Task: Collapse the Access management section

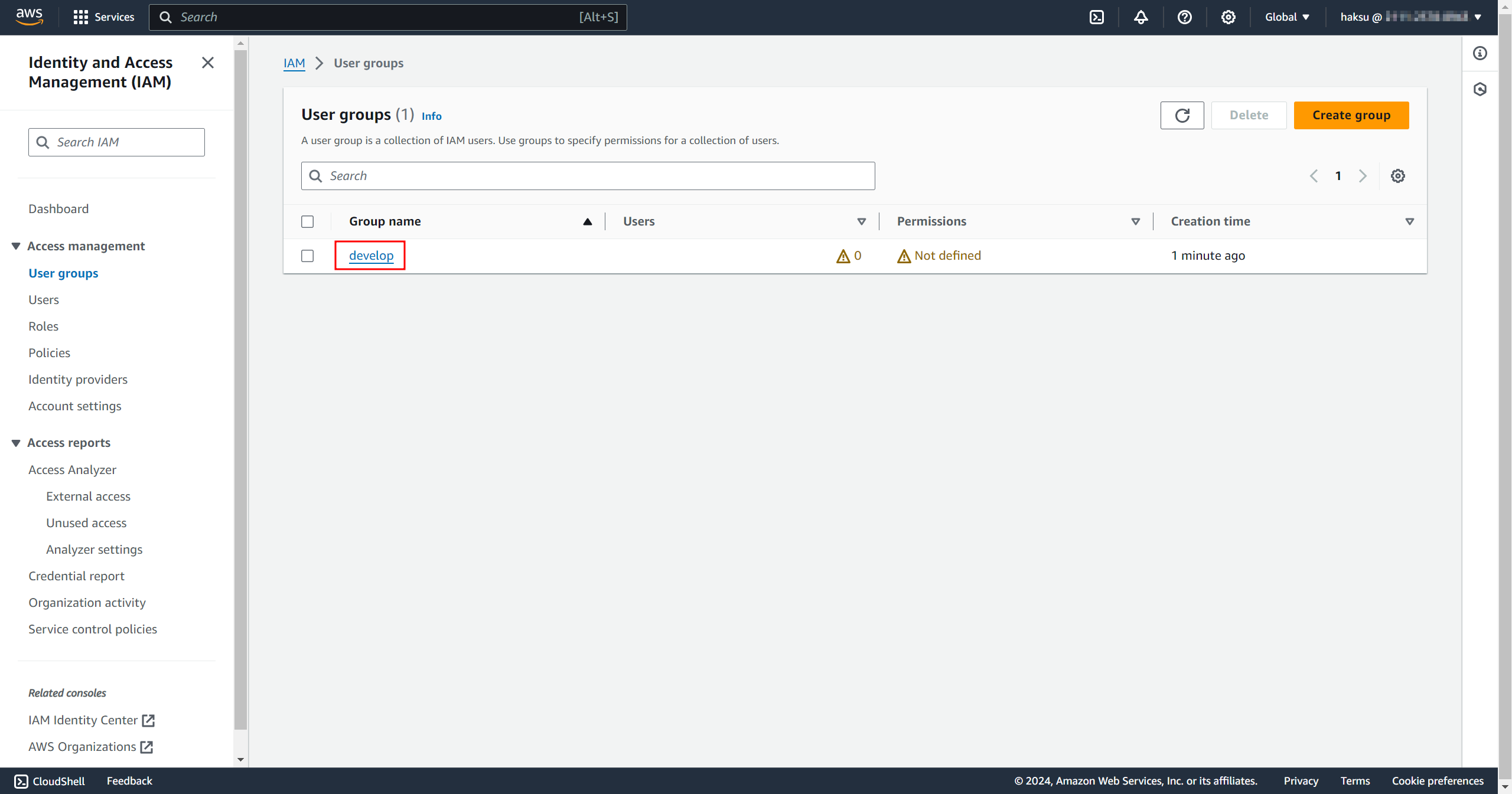Action: (x=16, y=246)
